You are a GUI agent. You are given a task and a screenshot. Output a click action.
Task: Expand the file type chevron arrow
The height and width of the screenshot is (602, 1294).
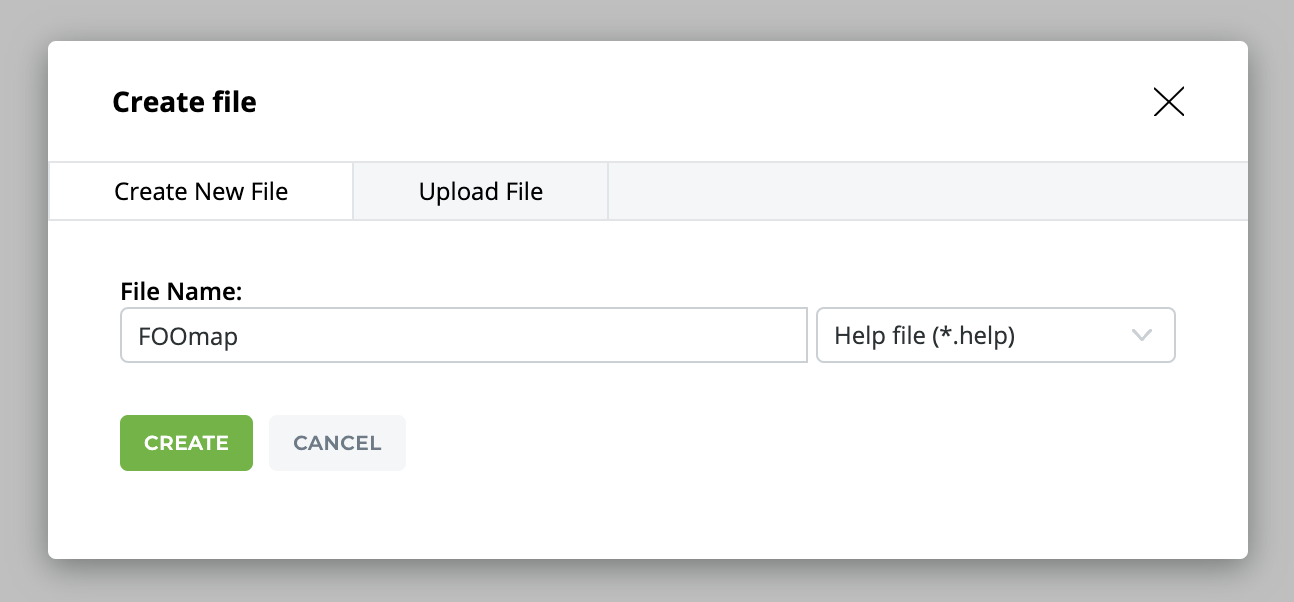[x=1142, y=335]
